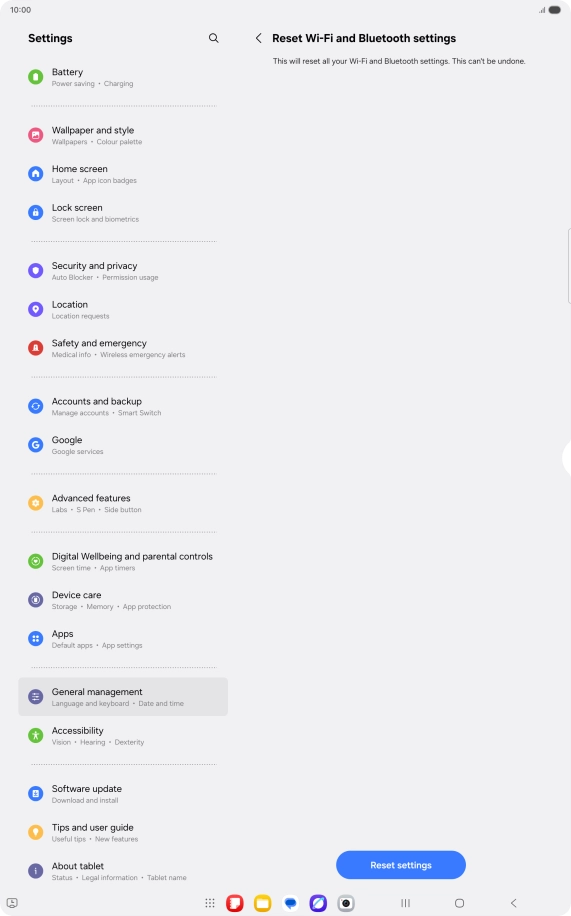Tap the Reset settings button
This screenshot has height=916, width=571.
[x=401, y=865]
